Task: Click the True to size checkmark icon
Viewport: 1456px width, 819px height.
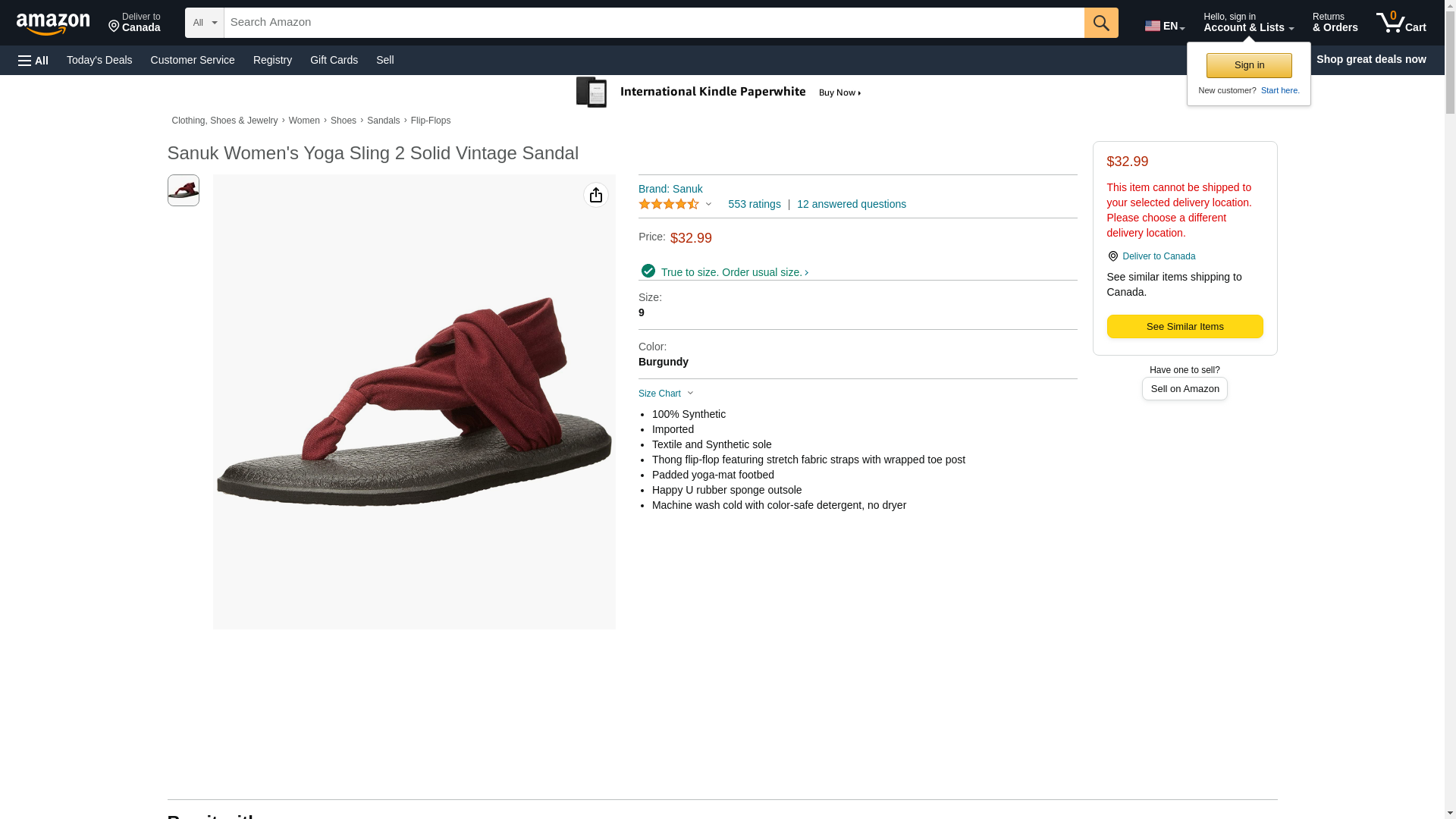Action: point(648,271)
